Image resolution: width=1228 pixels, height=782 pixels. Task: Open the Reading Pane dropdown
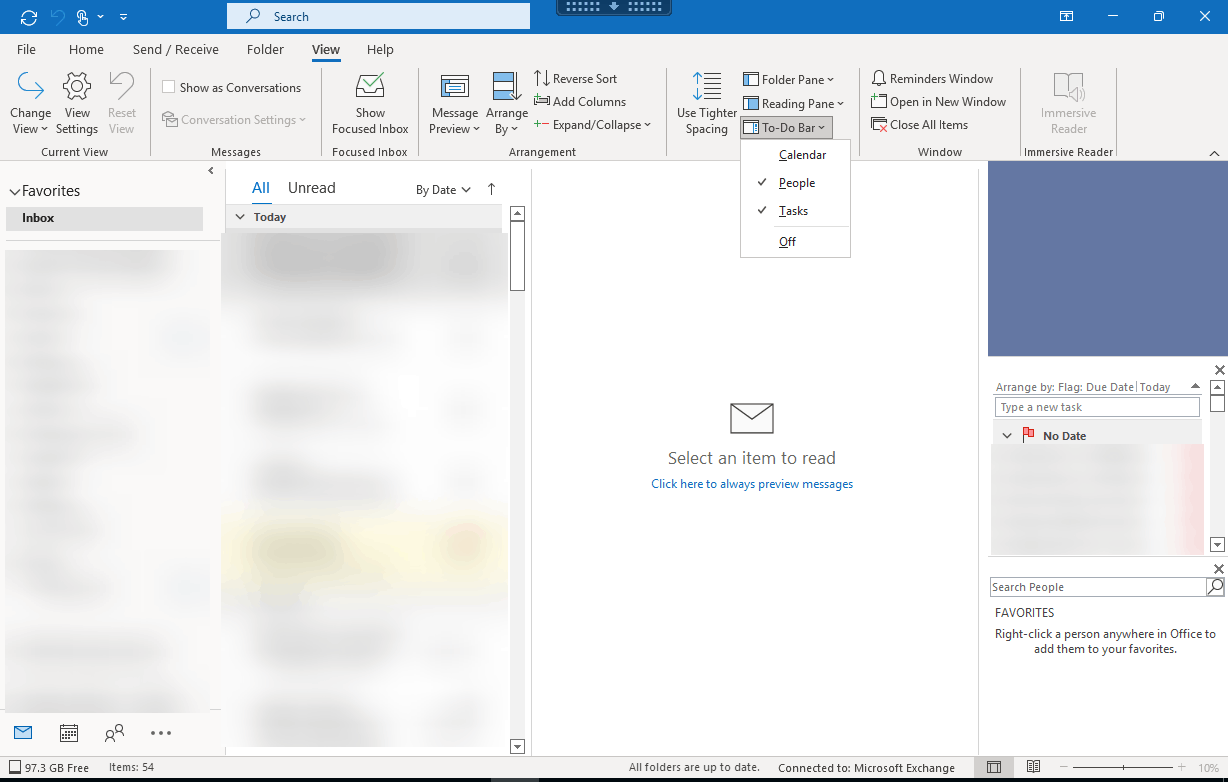(x=793, y=103)
